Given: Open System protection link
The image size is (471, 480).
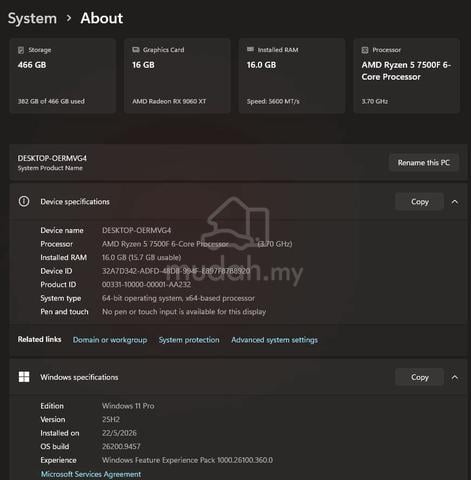Looking at the screenshot, I should point(189,340).
